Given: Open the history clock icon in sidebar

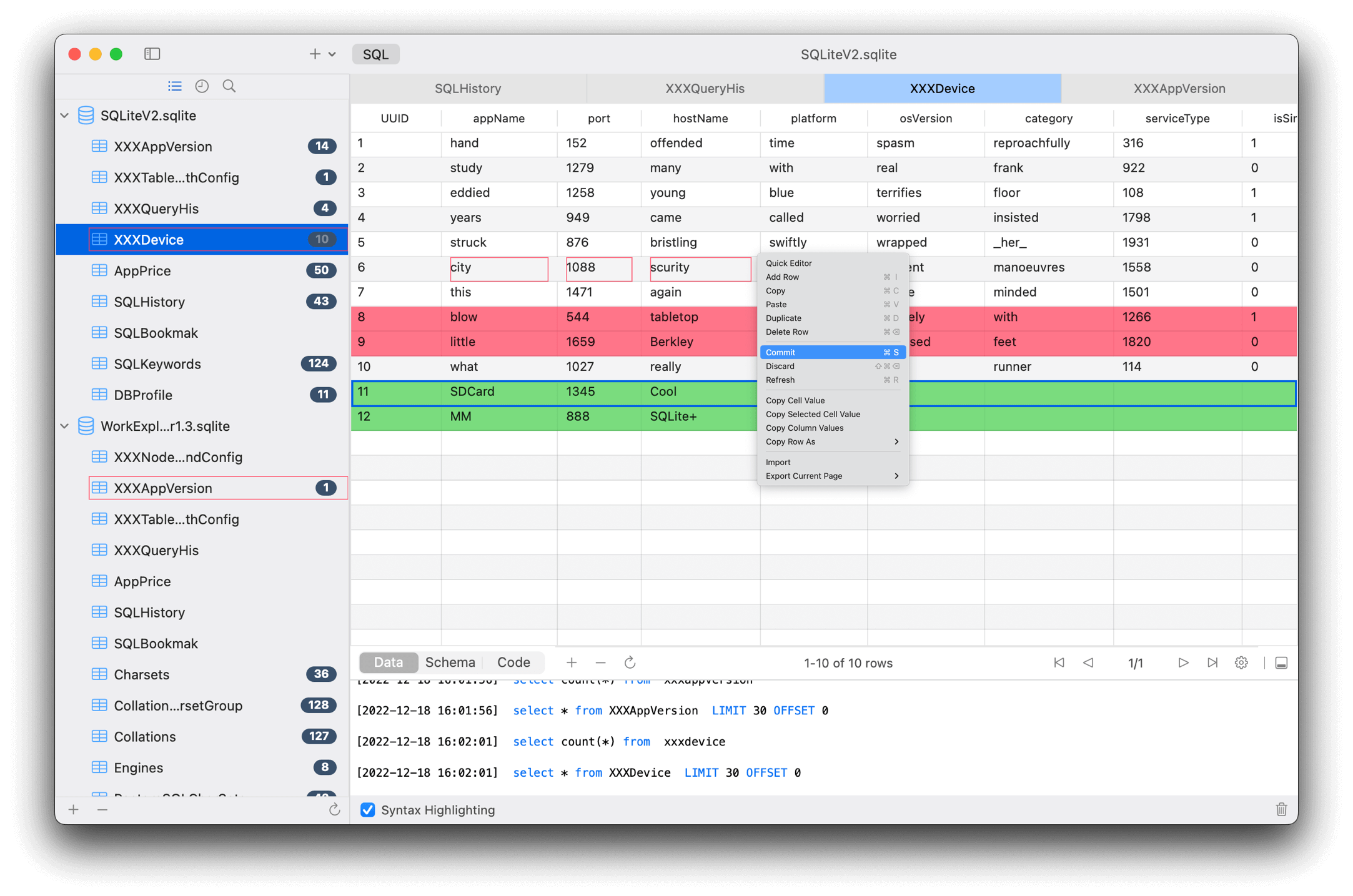Looking at the screenshot, I should pyautogui.click(x=202, y=86).
